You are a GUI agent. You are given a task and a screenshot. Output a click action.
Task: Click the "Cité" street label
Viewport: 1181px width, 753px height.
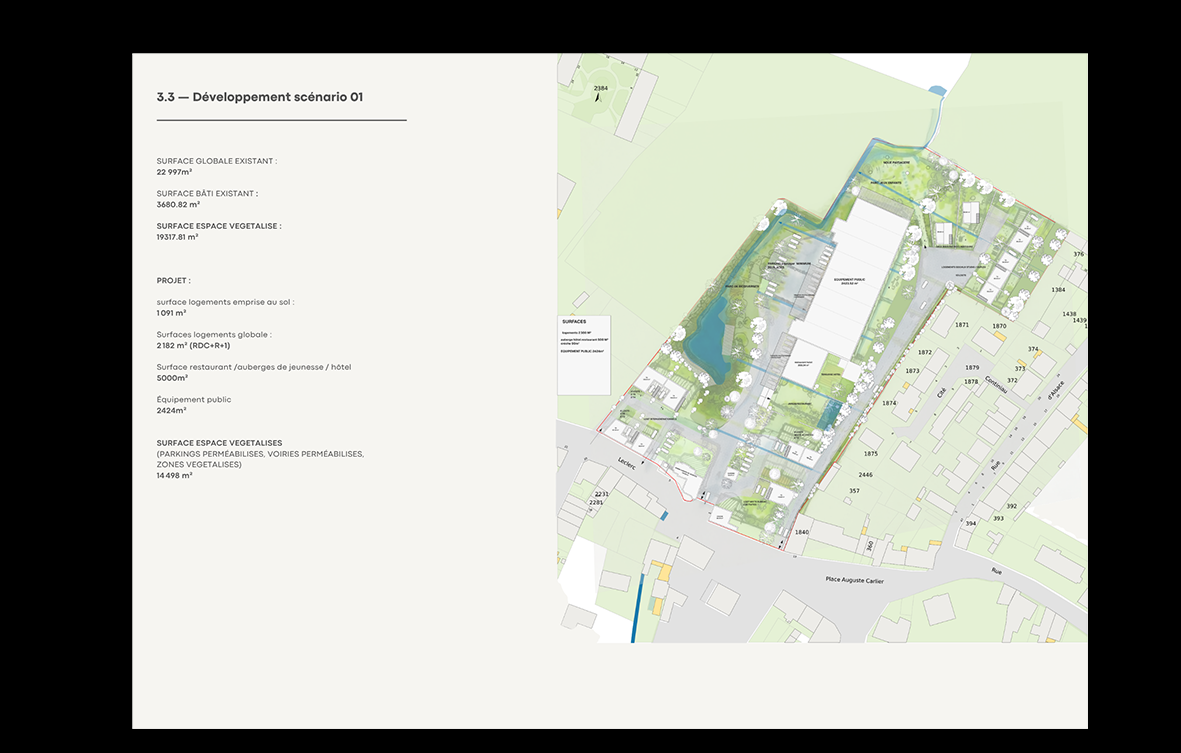(x=941, y=393)
